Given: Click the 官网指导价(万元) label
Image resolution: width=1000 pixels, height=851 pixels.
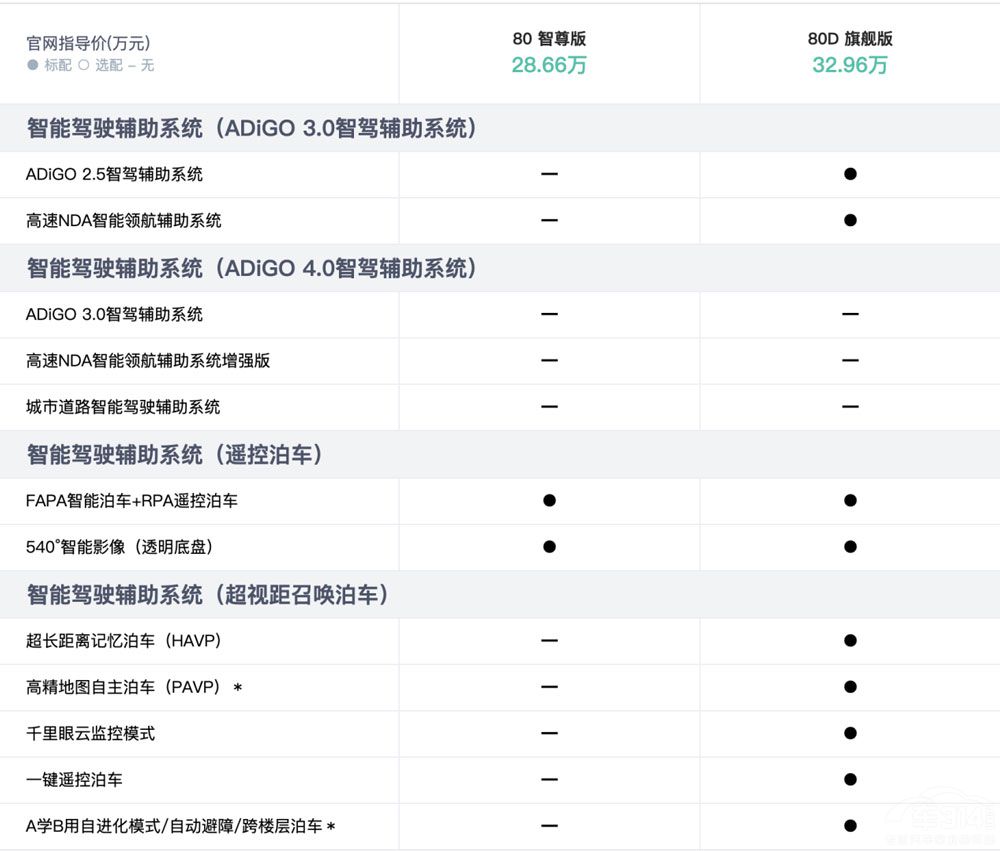Looking at the screenshot, I should point(88,43).
